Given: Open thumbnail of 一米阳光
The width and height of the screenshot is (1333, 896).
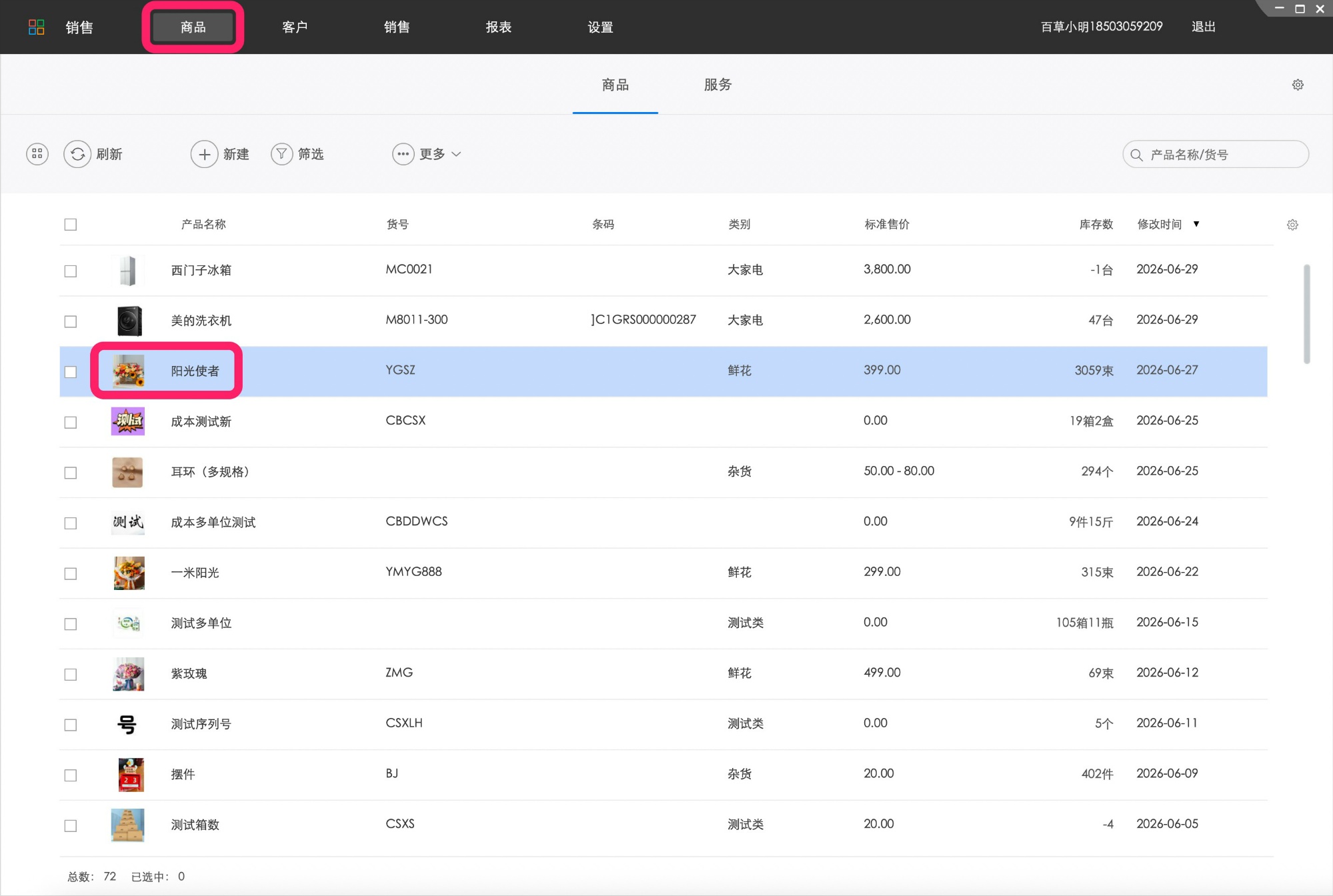Looking at the screenshot, I should tap(129, 573).
